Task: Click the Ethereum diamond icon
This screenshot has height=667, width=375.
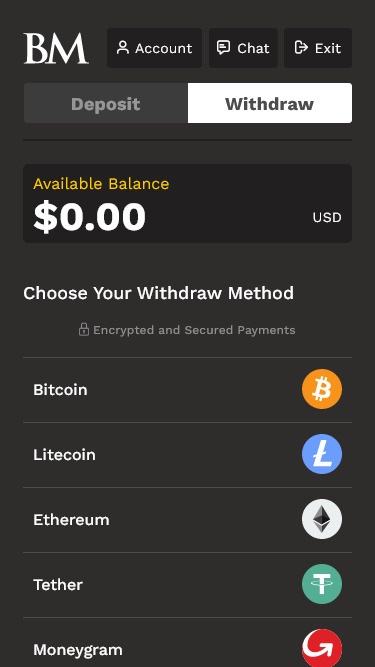Action: point(322,519)
